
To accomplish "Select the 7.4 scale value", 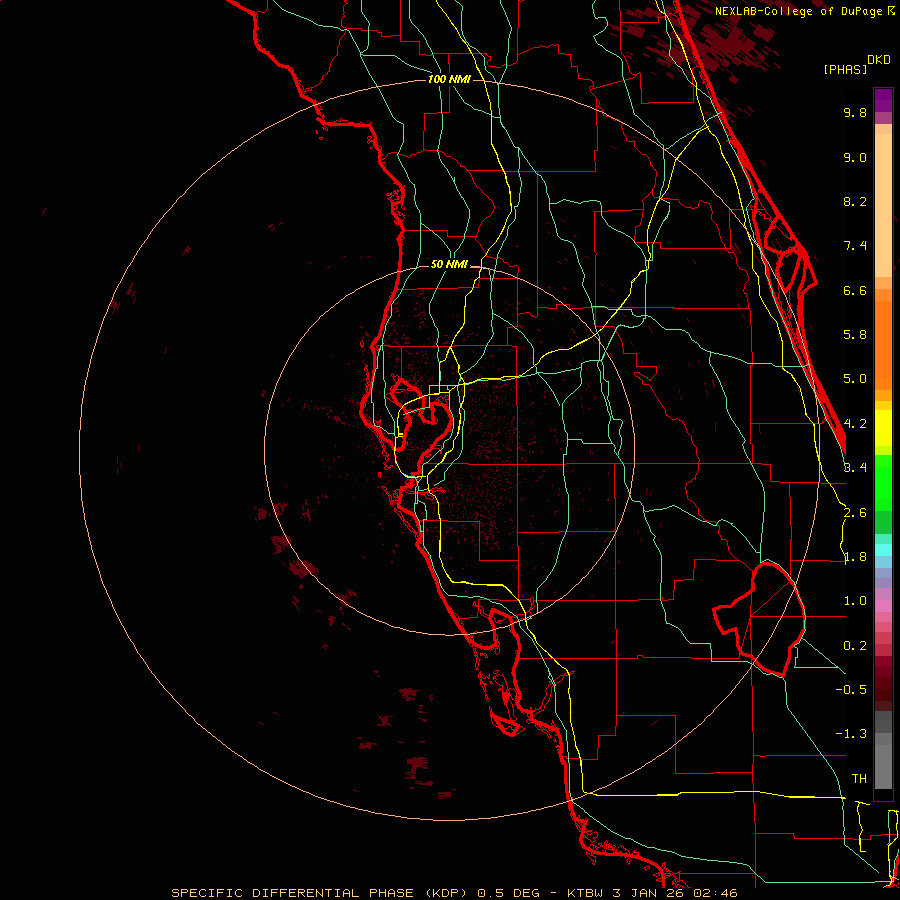I will [855, 246].
